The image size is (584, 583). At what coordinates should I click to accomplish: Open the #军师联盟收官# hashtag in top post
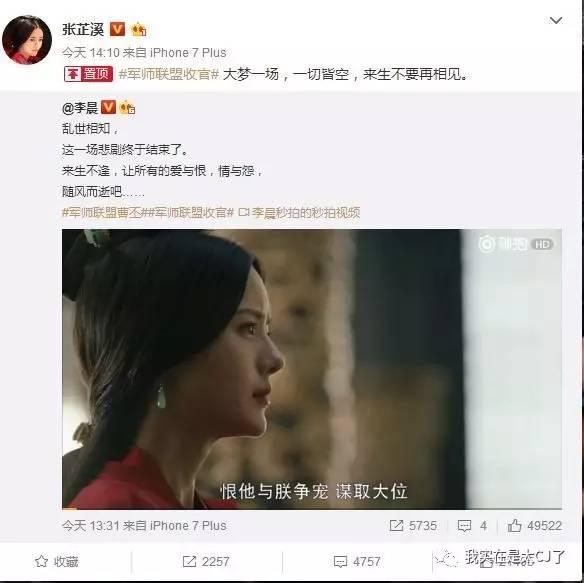169,75
